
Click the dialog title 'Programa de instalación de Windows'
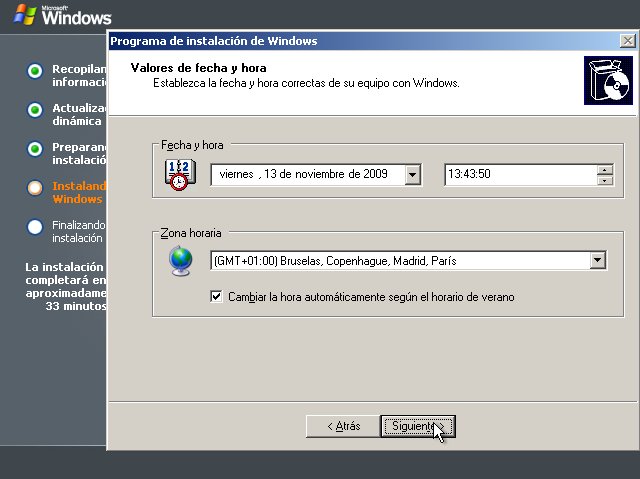(x=213, y=41)
